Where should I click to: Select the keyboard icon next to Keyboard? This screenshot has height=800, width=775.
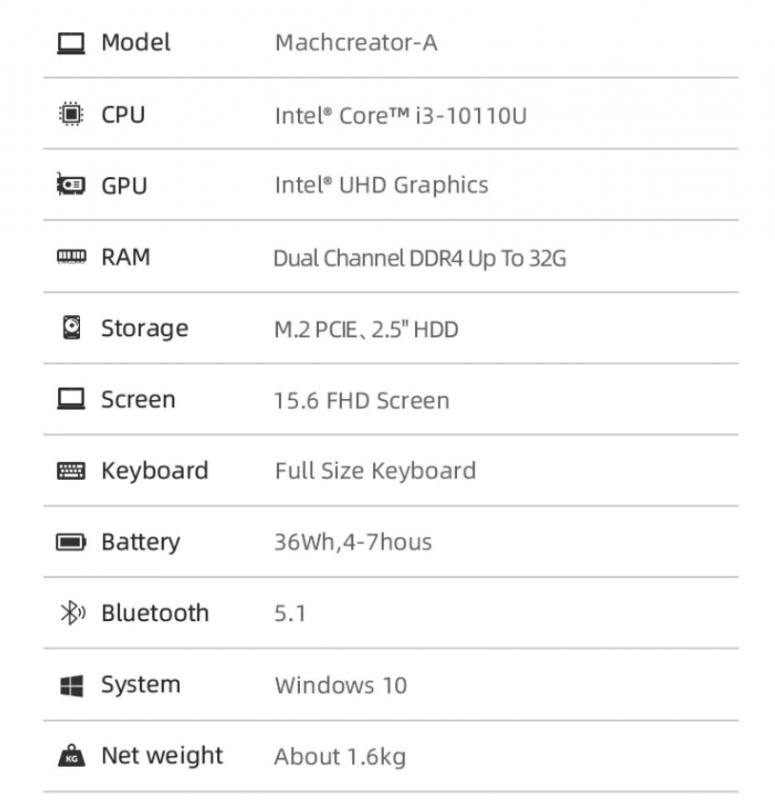(x=71, y=470)
